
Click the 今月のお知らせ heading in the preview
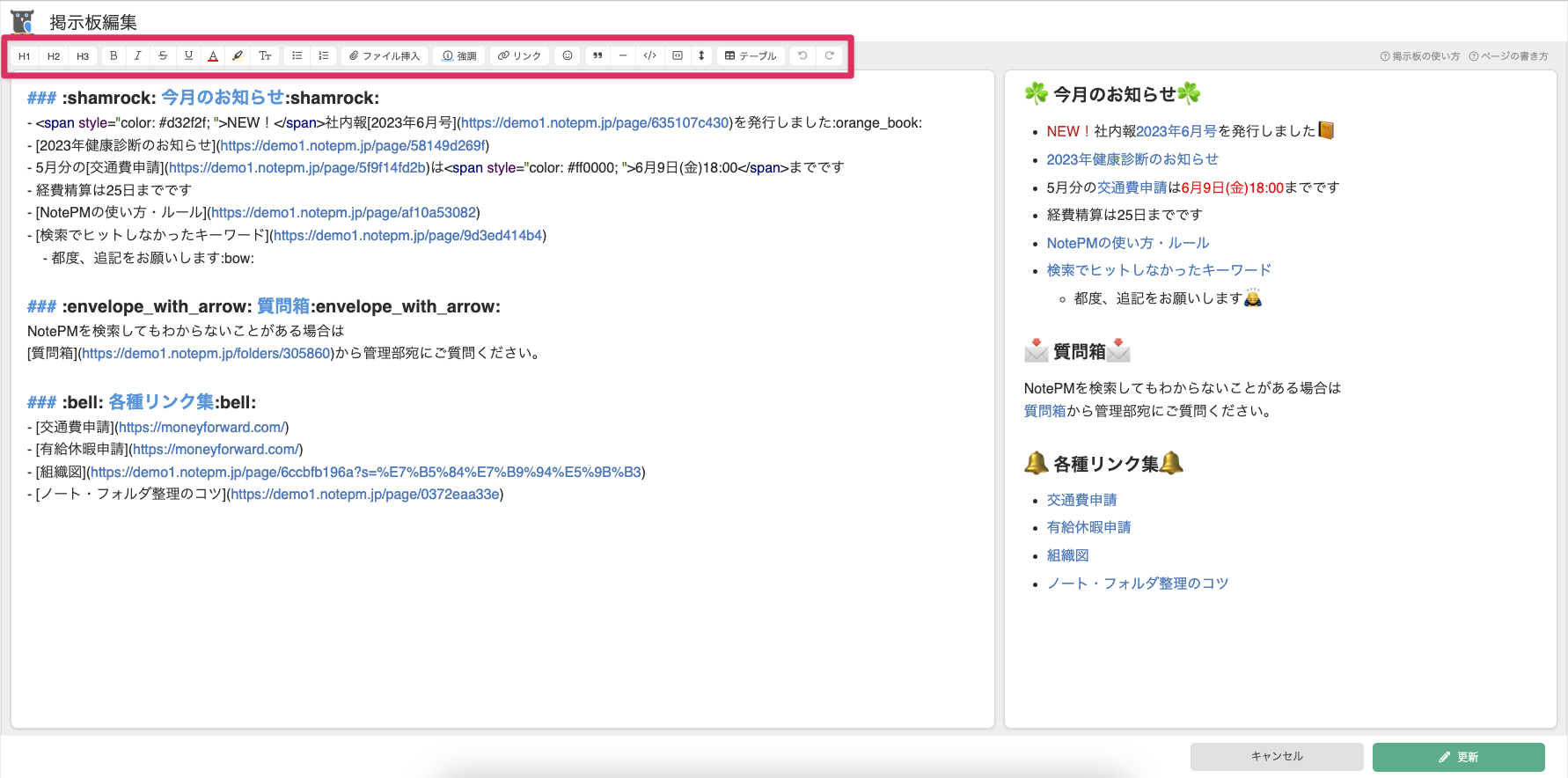(1113, 94)
